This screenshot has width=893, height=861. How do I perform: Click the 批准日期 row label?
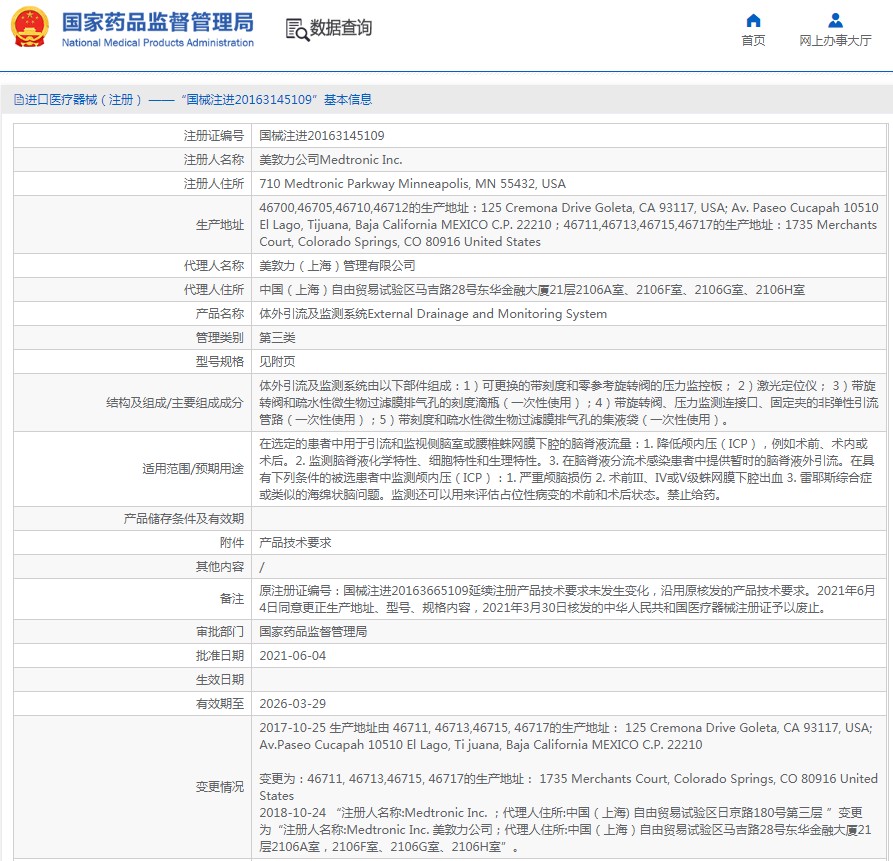pos(220,655)
